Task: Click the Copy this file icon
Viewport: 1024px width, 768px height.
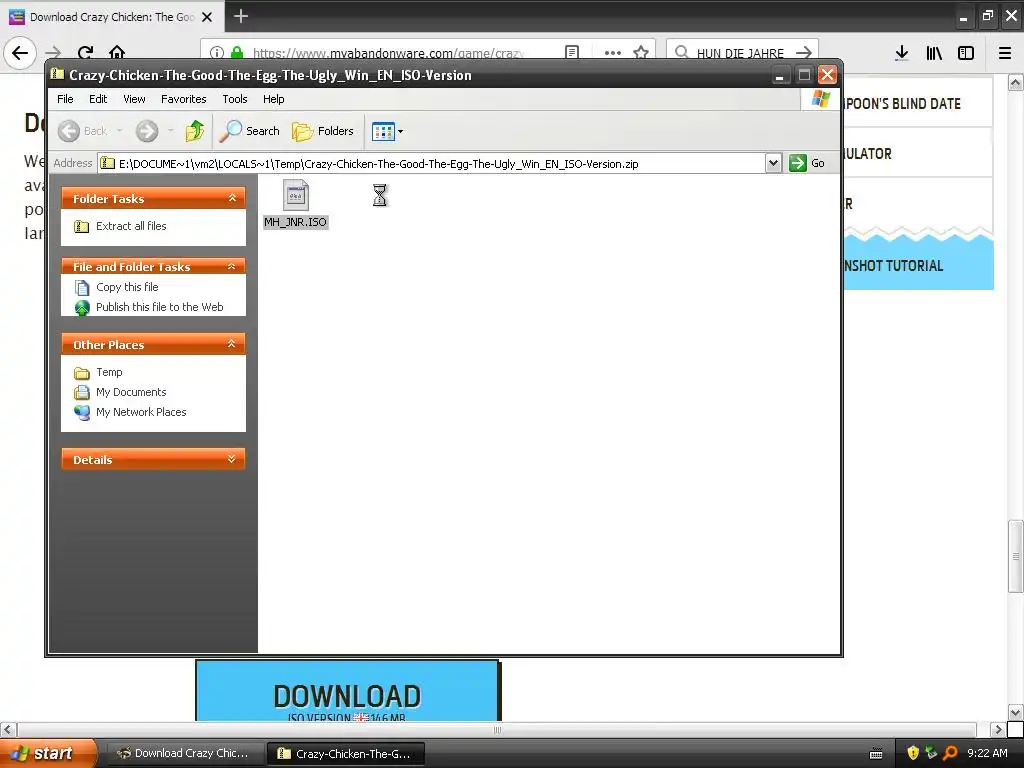Action: pos(82,287)
